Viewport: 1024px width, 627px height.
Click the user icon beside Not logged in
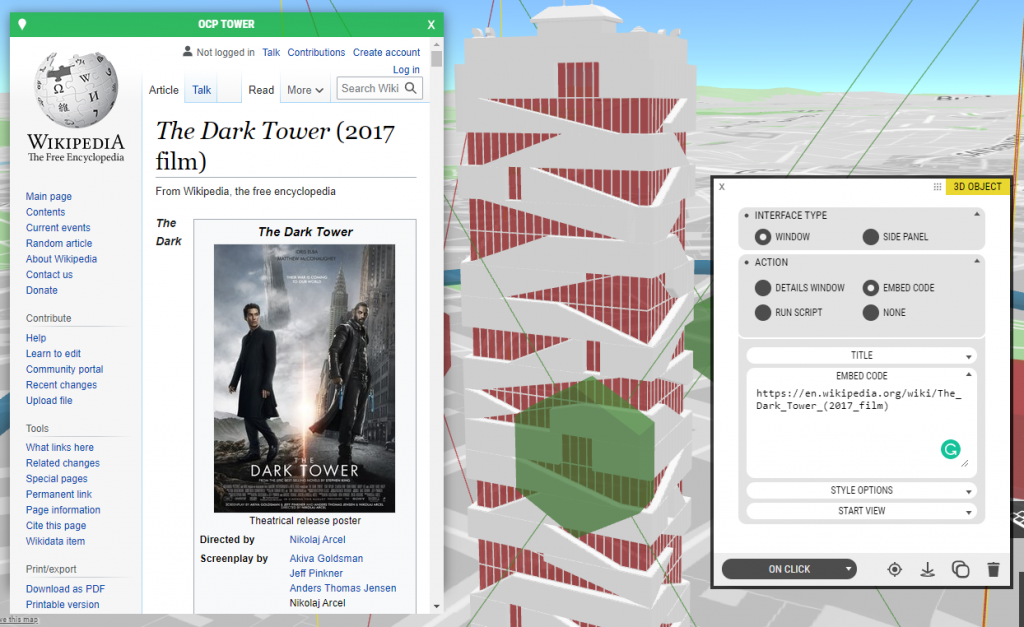click(x=187, y=51)
